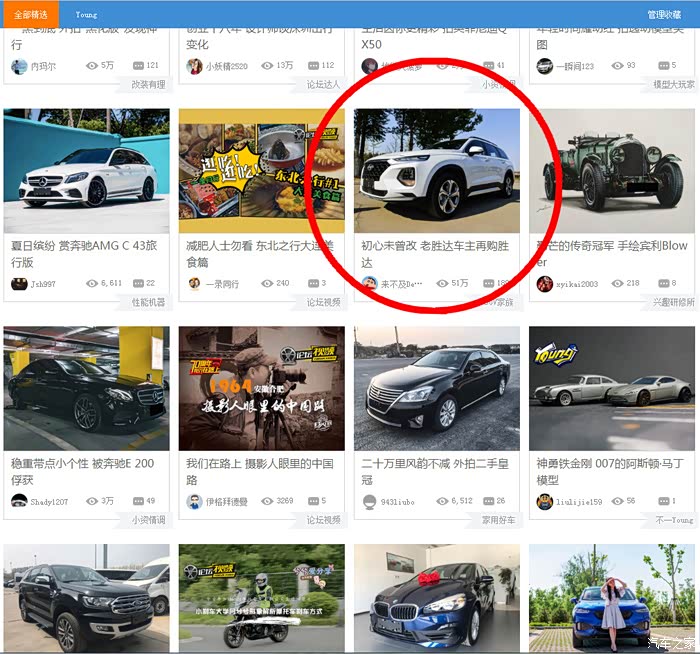
Task: Open the hand-drawn Bentley Blower thumbnail
Action: click(612, 171)
